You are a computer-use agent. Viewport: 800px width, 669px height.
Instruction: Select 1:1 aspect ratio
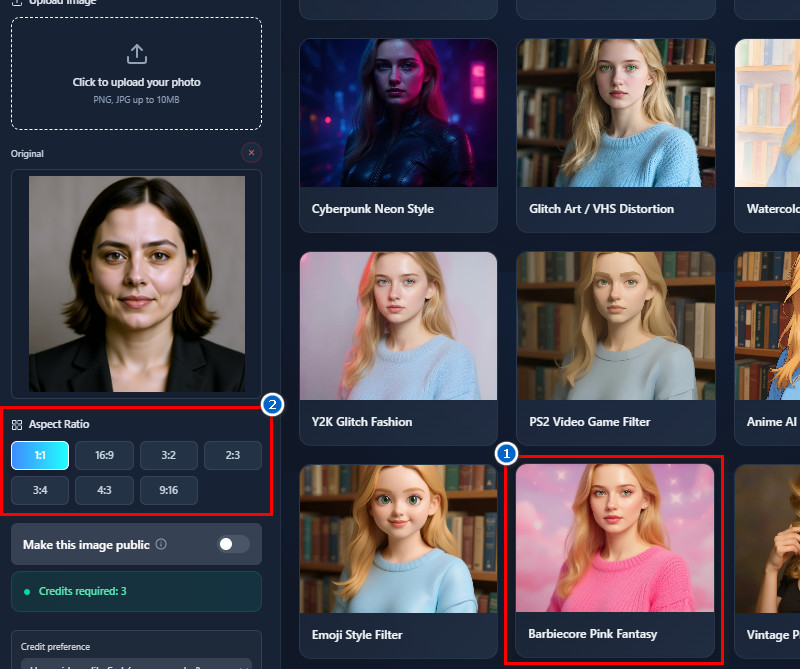pos(40,455)
